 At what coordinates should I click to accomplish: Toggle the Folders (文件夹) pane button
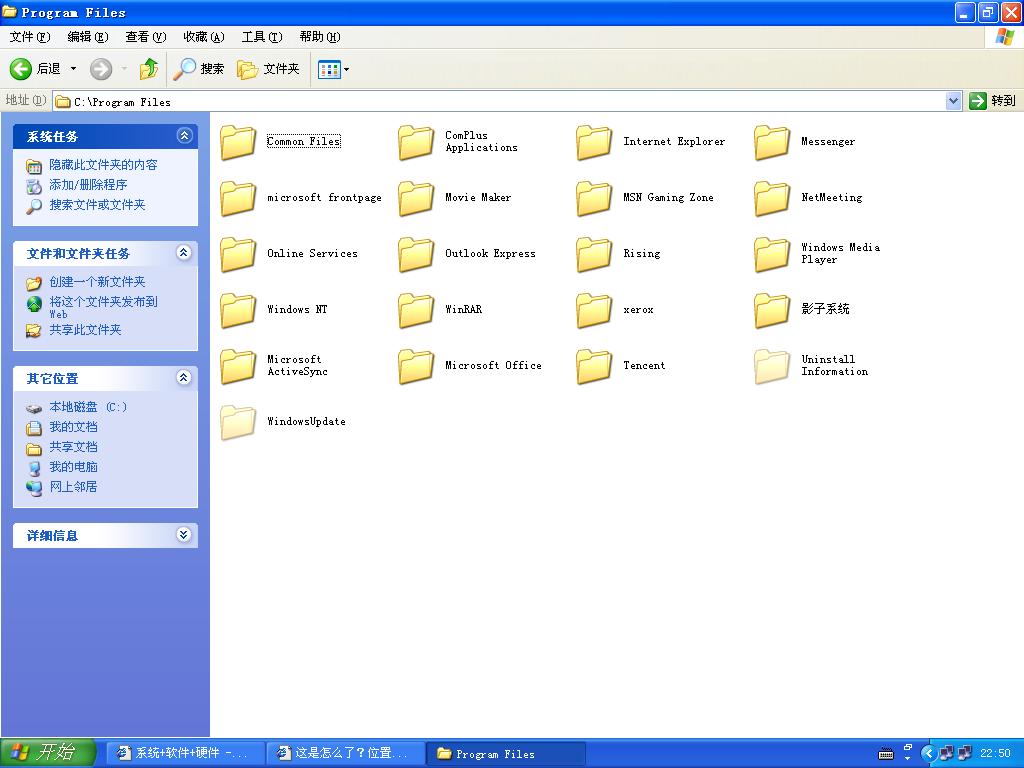268,69
